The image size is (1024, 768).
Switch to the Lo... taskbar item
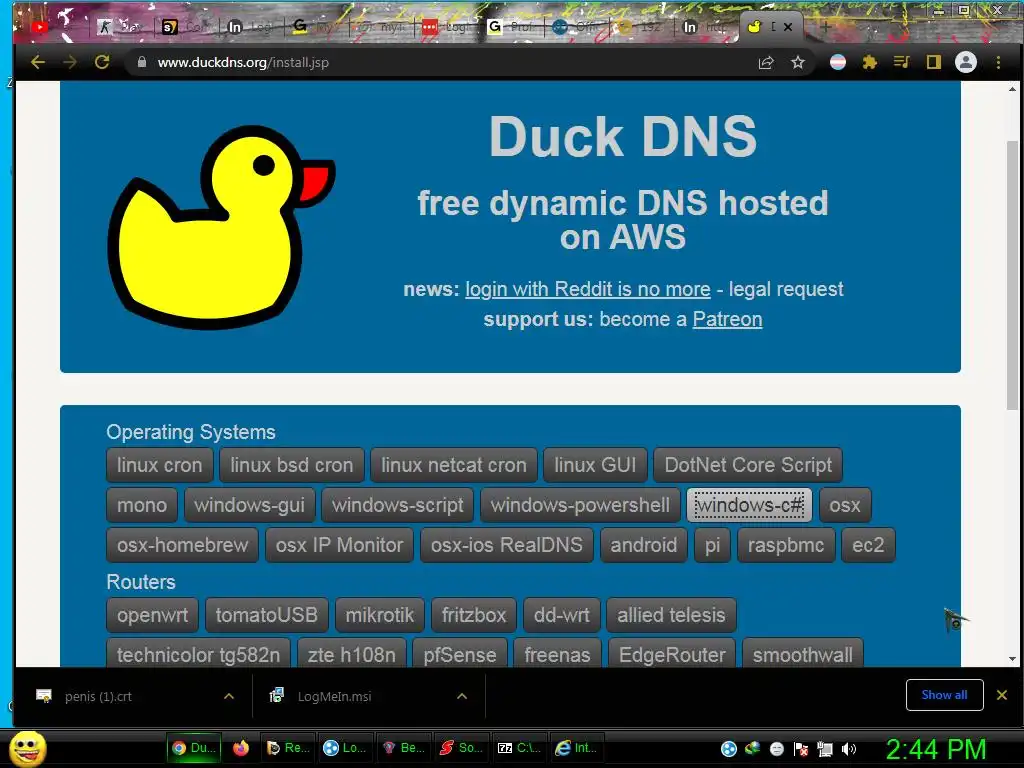pos(345,748)
